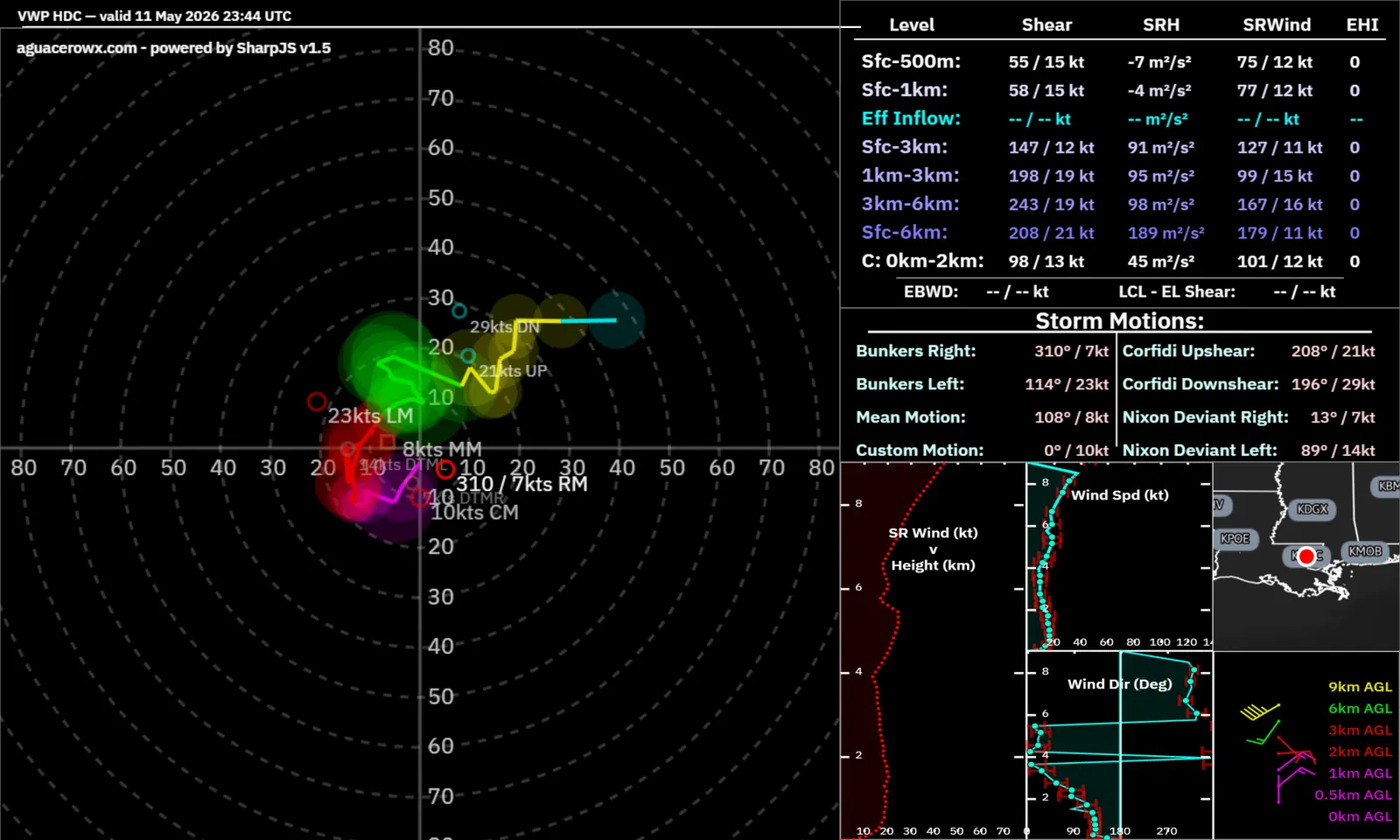Click the 'Sfc-6km:' row label
1400x840 pixels.
pos(904,233)
